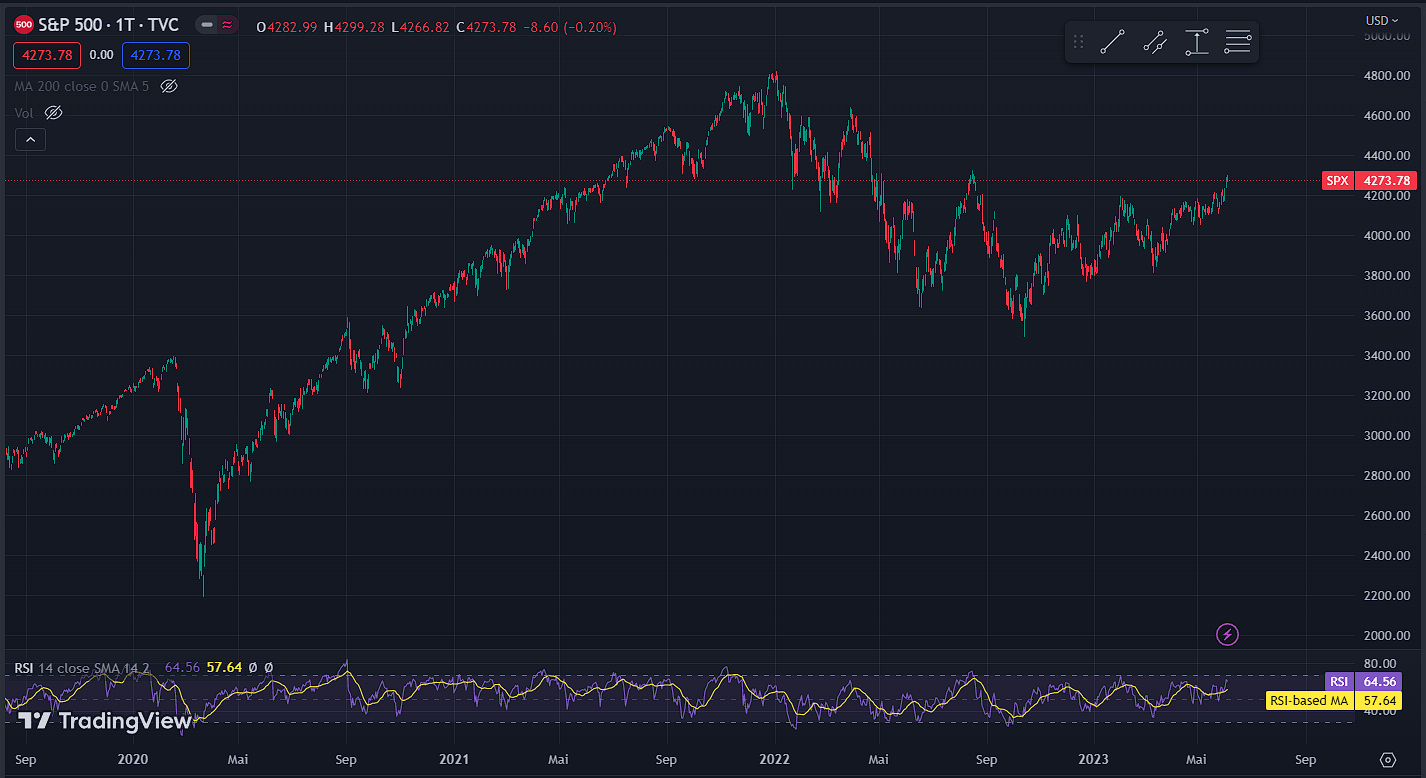1426x778 pixels.
Task: Select the double-line tool next to trend line
Action: point(1155,42)
